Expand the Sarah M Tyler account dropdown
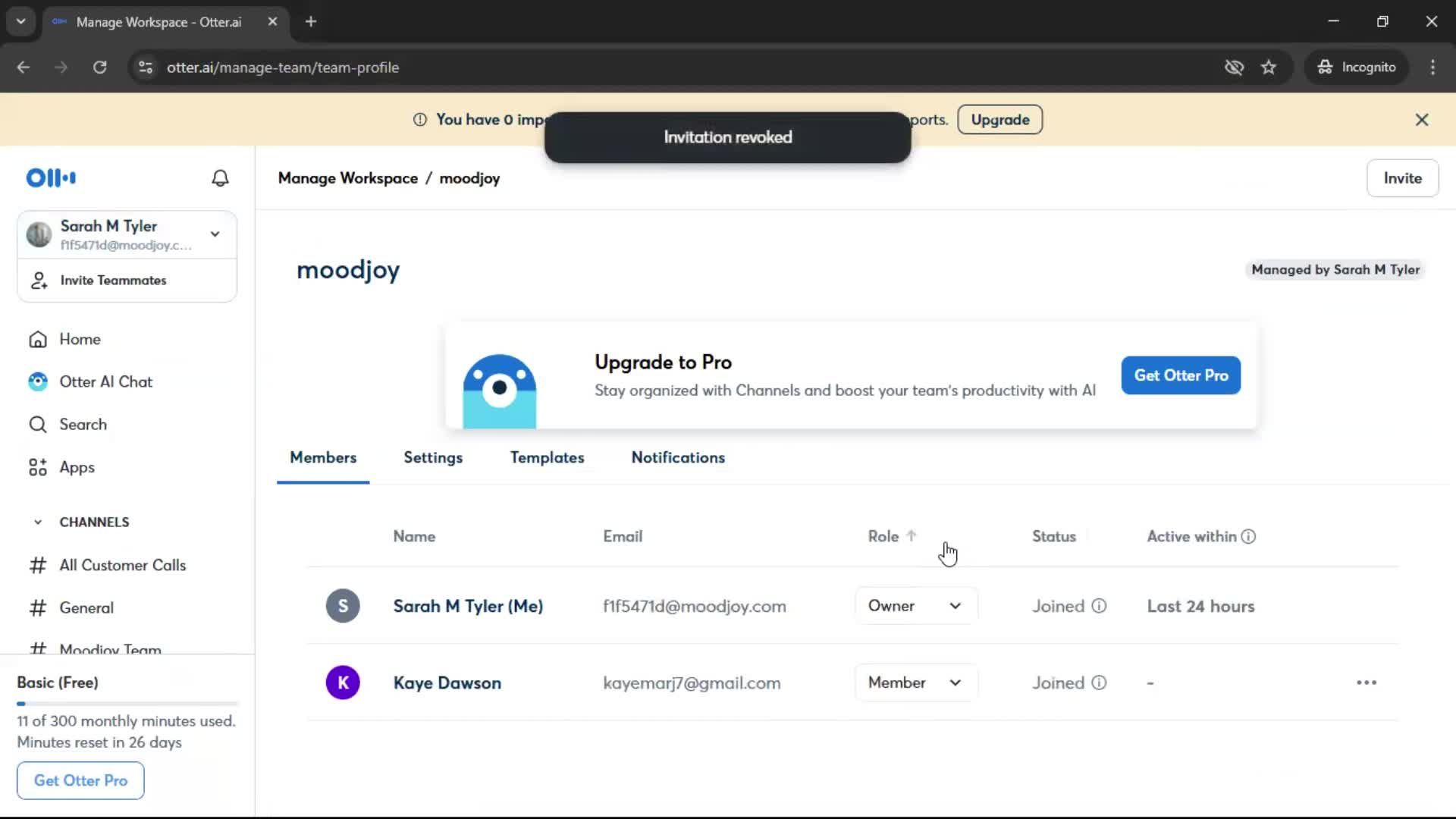The width and height of the screenshot is (1456, 819). 215,234
